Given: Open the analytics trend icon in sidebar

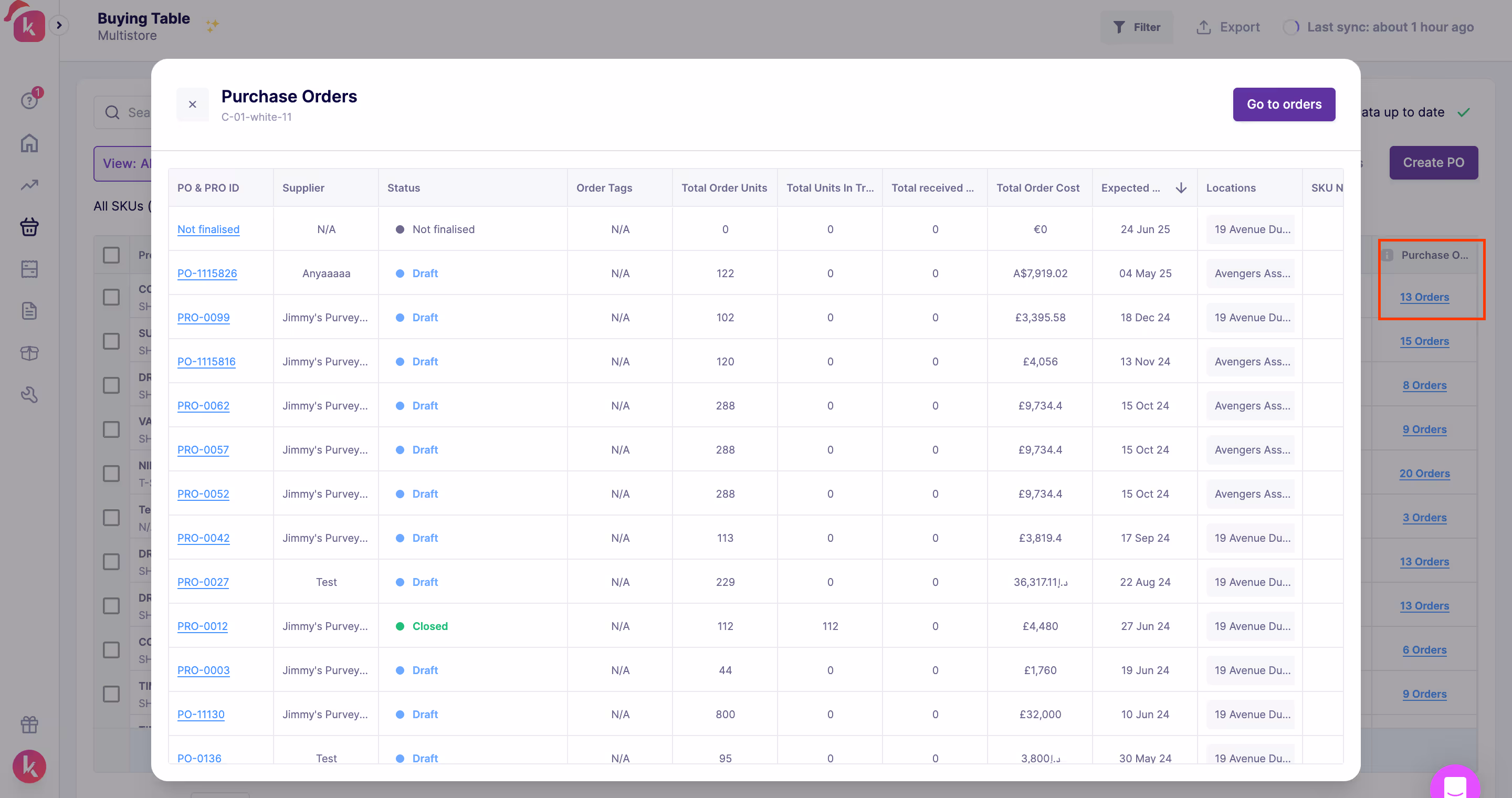Looking at the screenshot, I should (x=29, y=185).
